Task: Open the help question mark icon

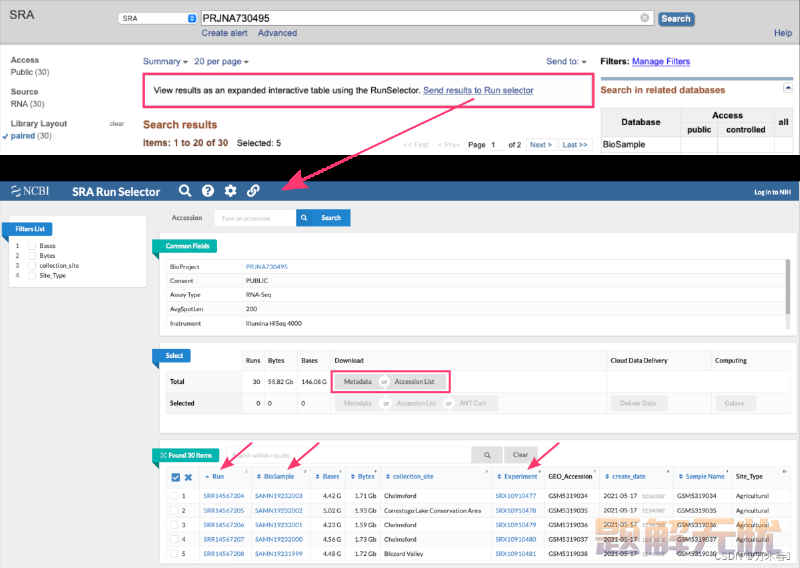Action: click(x=208, y=191)
